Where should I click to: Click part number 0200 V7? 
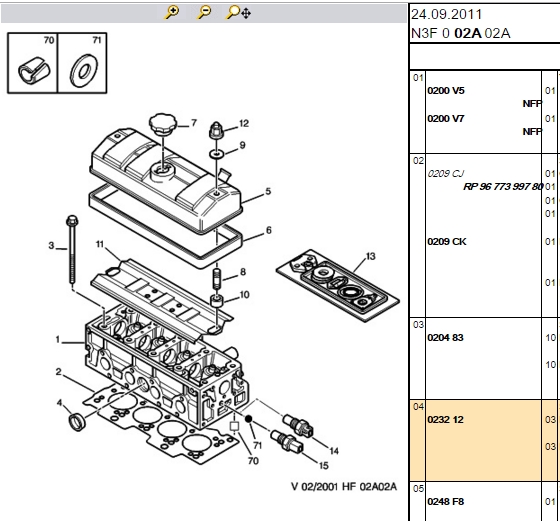446,119
